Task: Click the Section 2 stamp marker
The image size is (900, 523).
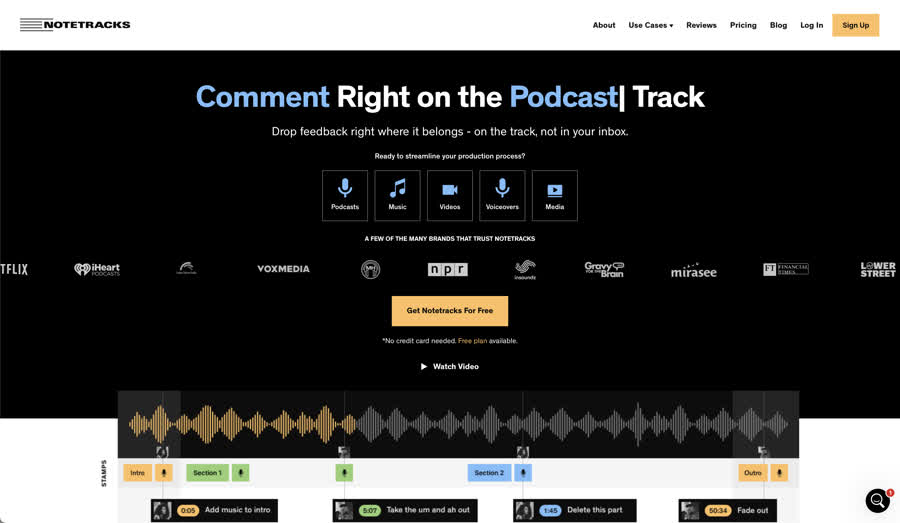Action: pos(489,473)
